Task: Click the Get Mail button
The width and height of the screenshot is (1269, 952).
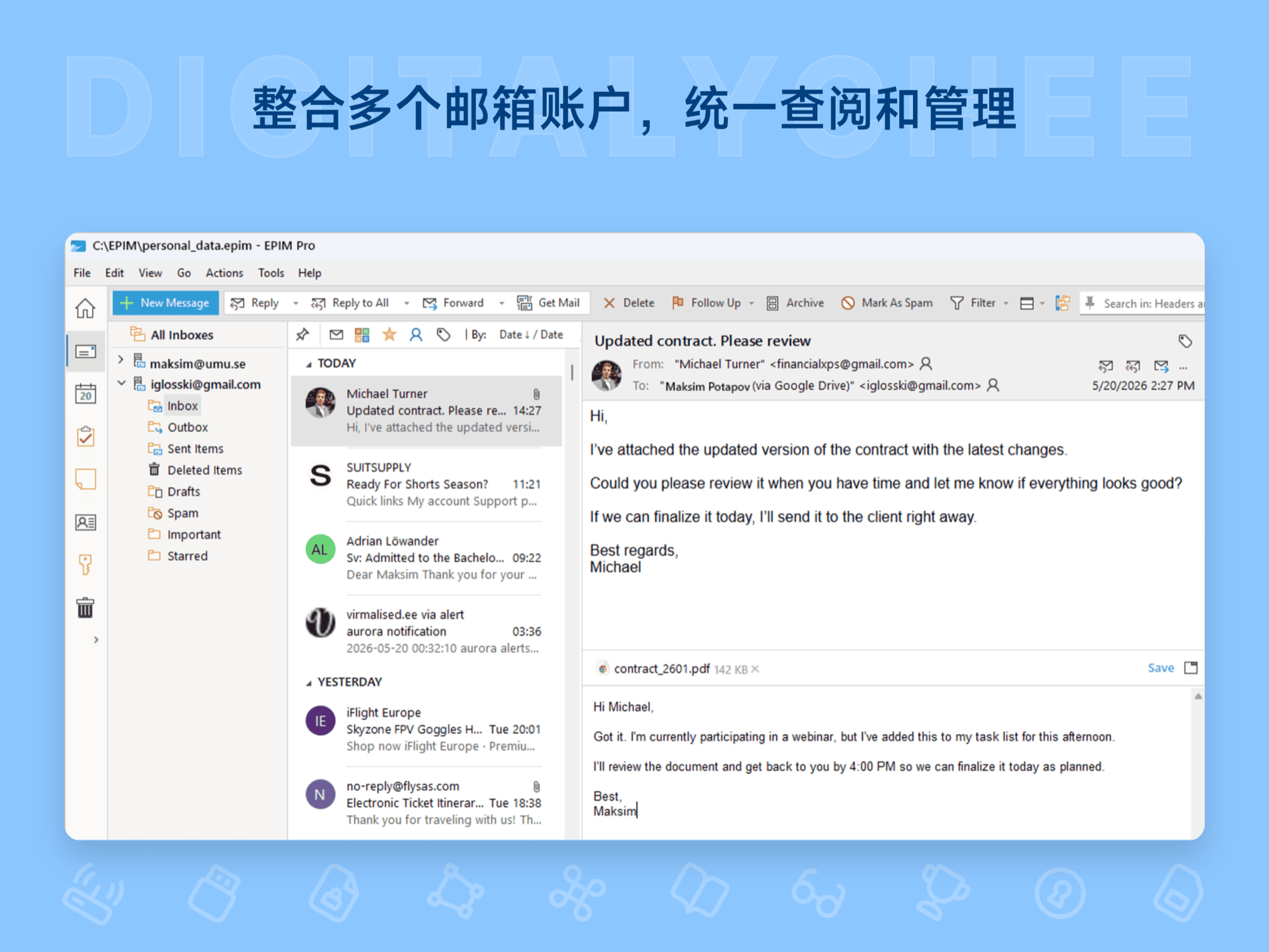Action: coord(549,303)
